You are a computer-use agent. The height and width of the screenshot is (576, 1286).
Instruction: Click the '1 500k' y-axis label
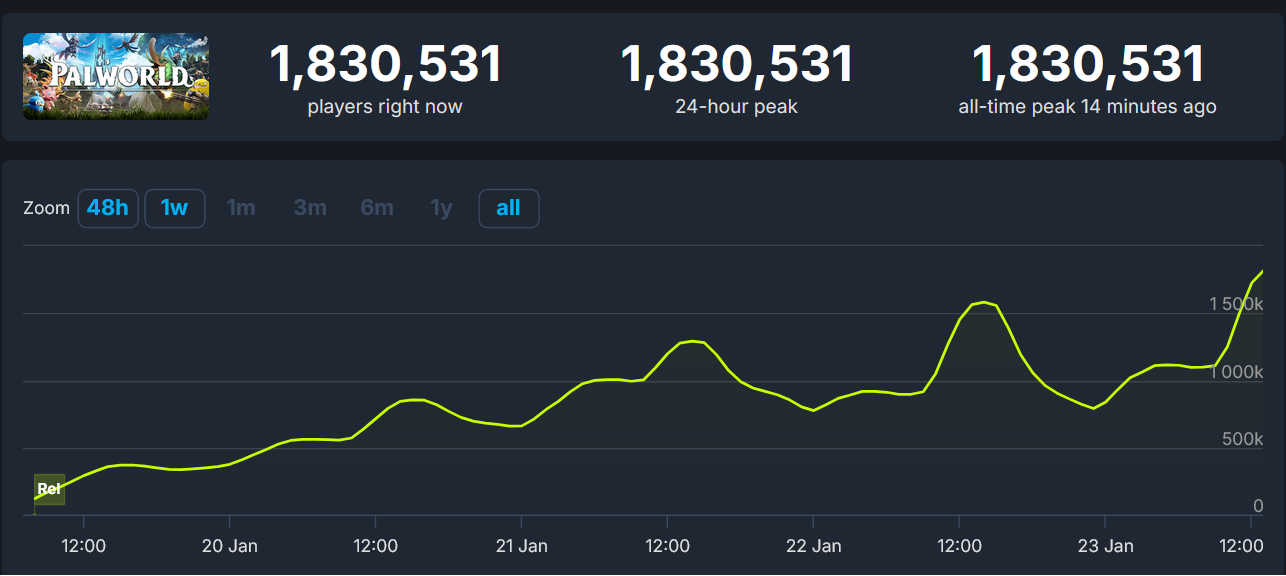coord(1236,303)
